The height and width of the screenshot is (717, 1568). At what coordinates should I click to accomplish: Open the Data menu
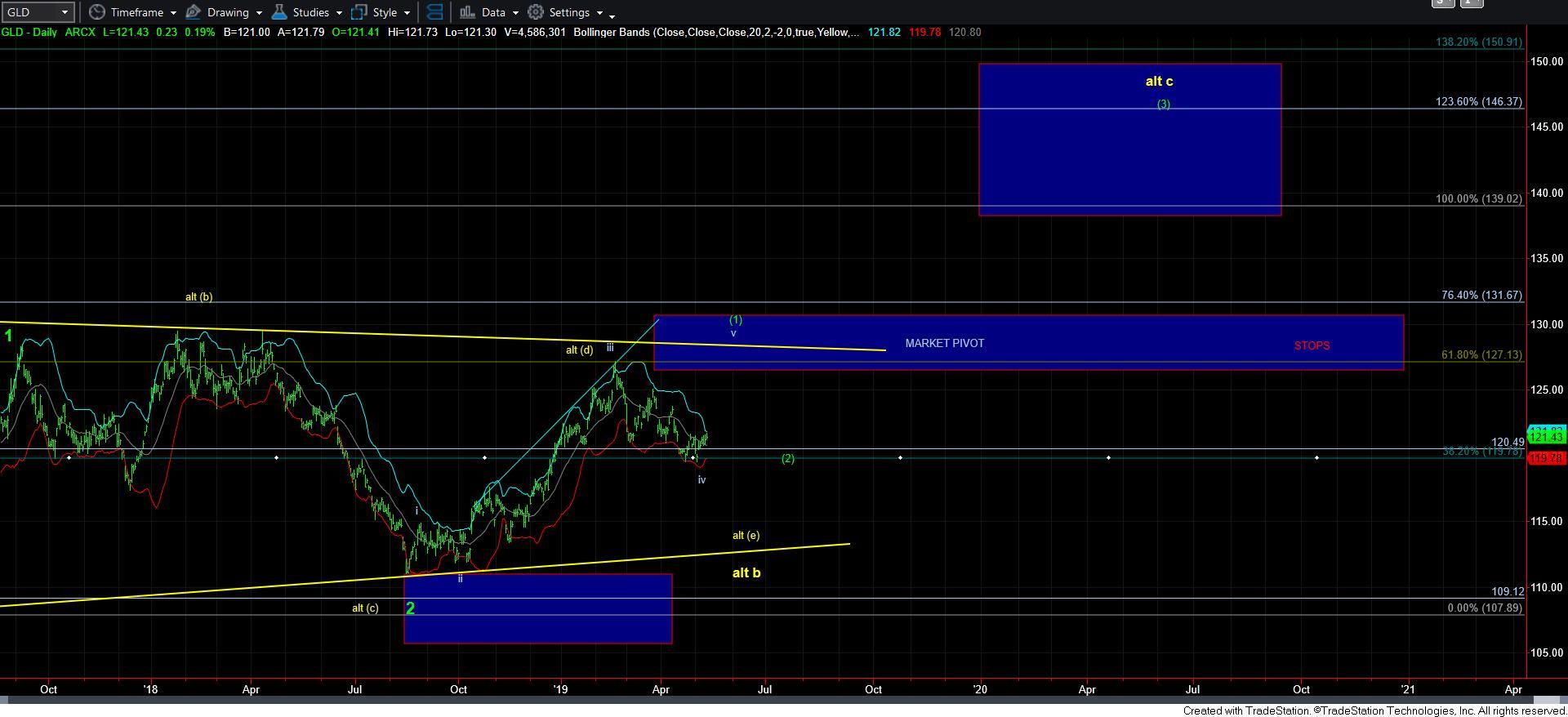coord(493,12)
